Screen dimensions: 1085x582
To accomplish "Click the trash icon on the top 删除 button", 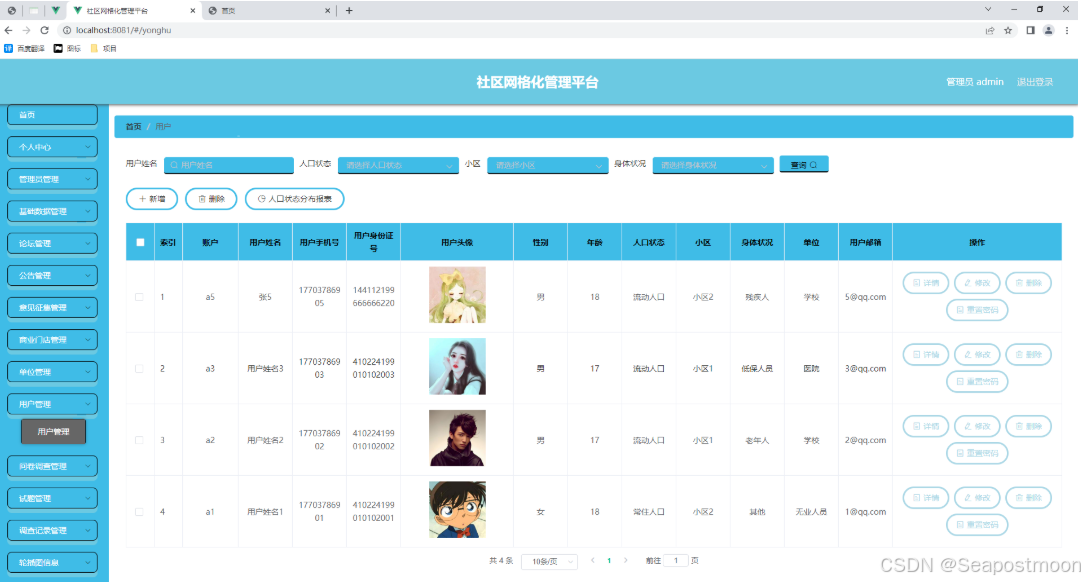I will point(201,199).
